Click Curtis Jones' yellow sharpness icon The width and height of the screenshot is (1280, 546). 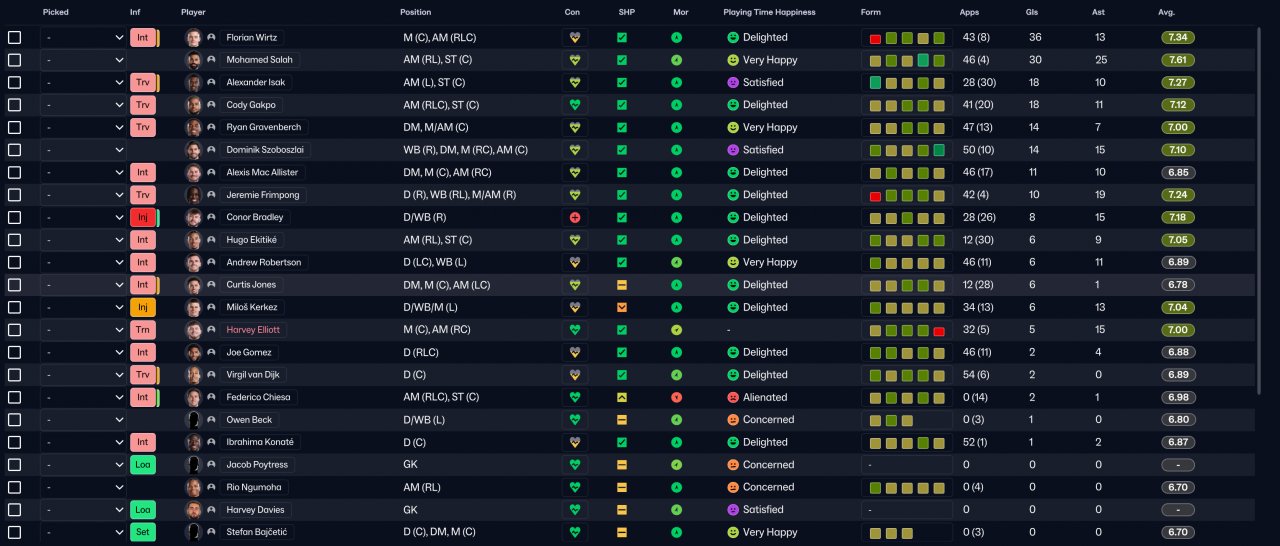coord(622,285)
